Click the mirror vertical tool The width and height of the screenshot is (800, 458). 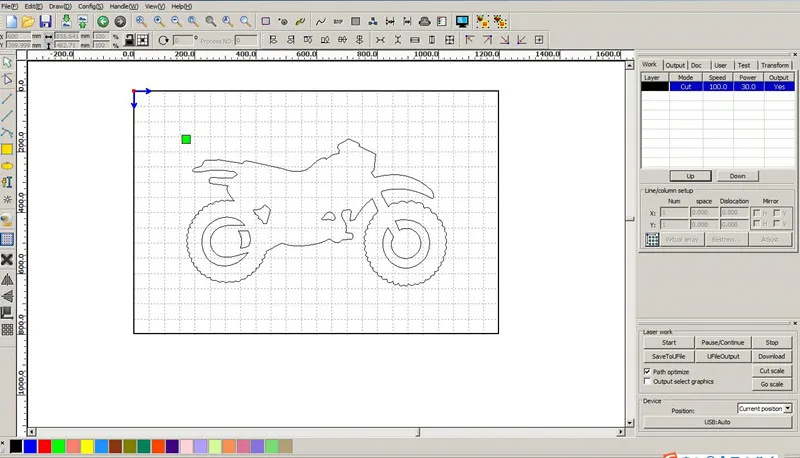(7, 296)
